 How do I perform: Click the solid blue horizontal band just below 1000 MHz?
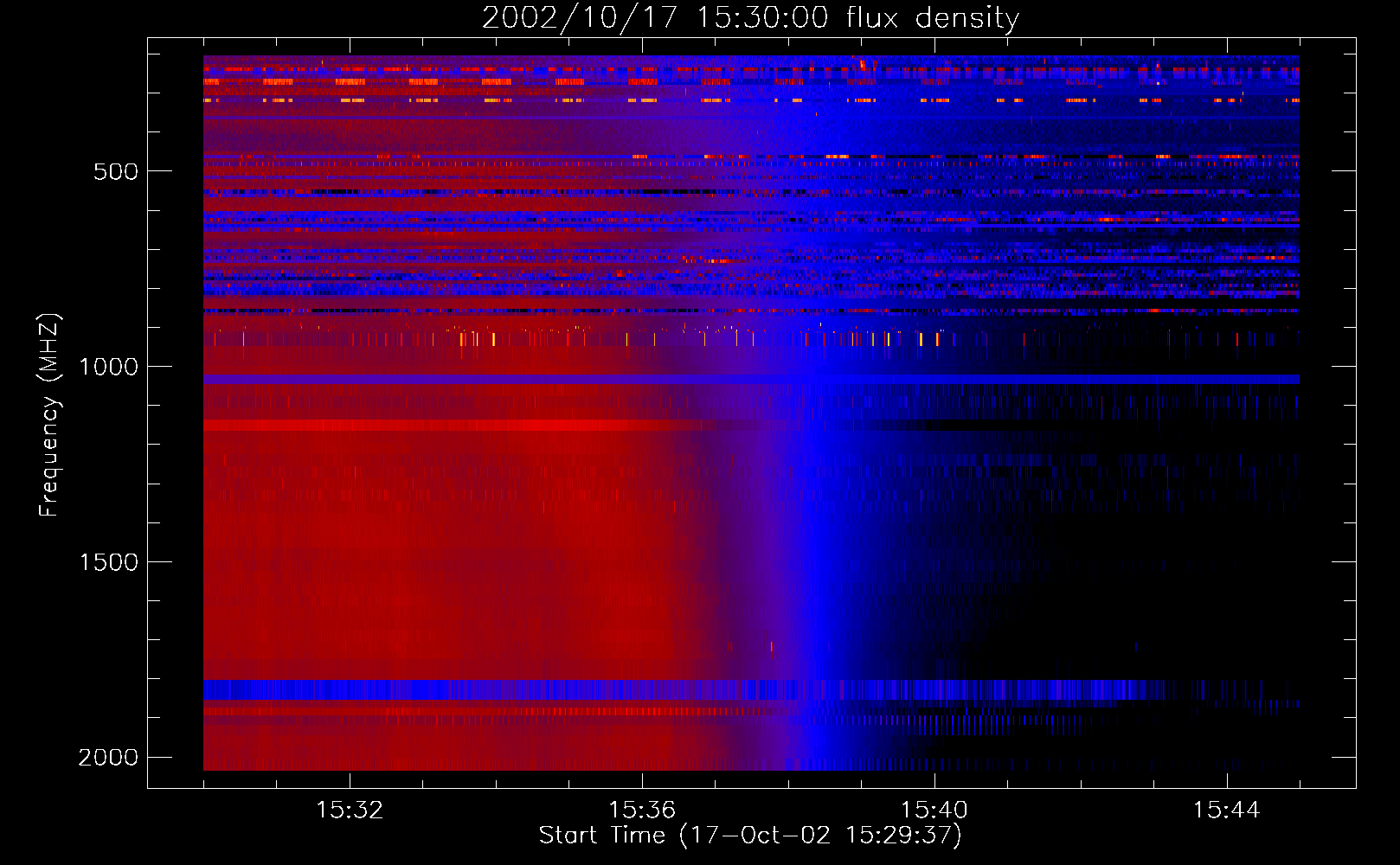pos(751,380)
